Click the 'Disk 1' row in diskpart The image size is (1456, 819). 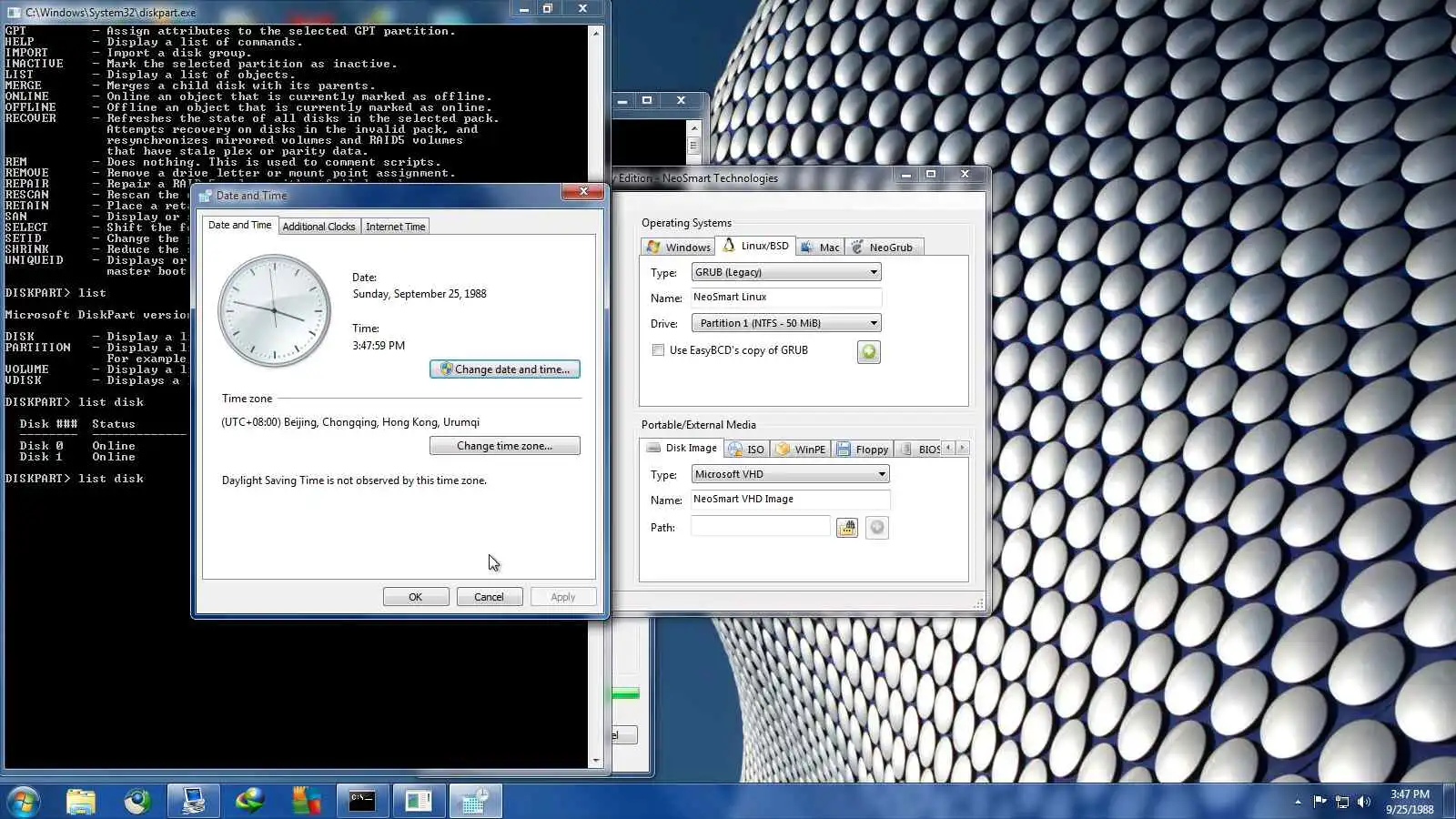click(77, 457)
